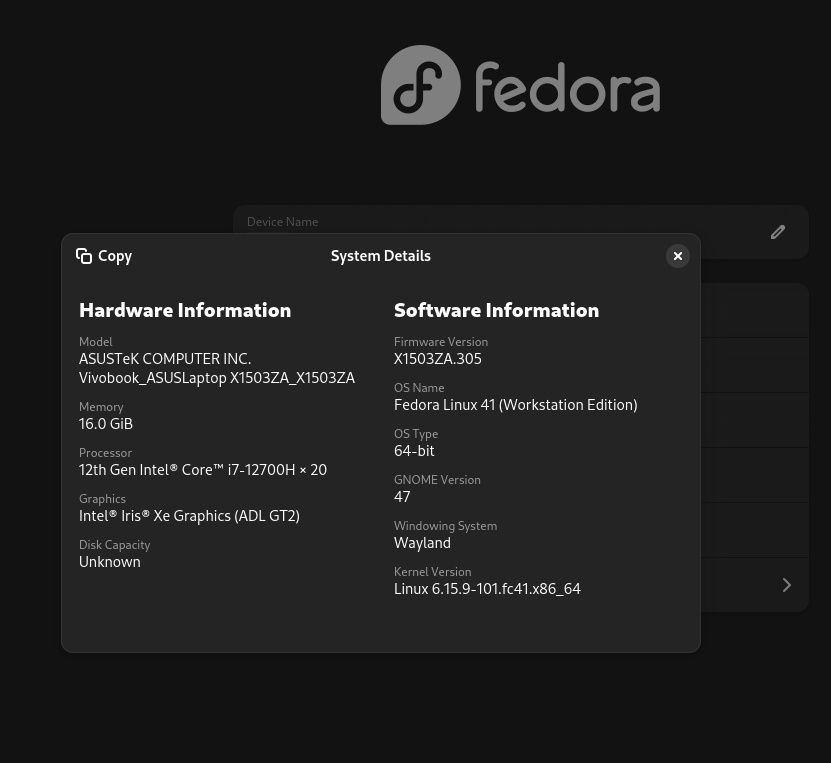
Task: Click the OS Type label
Action: [x=416, y=434]
